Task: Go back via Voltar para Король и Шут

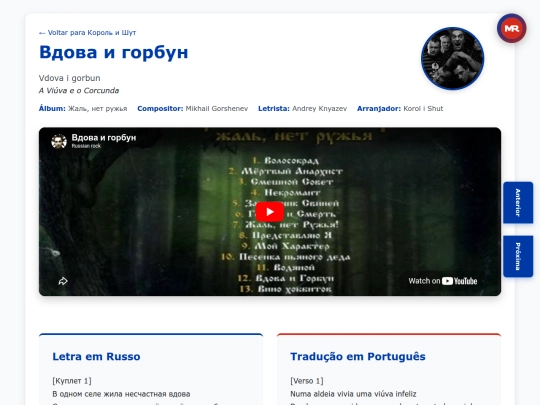Action: click(87, 33)
